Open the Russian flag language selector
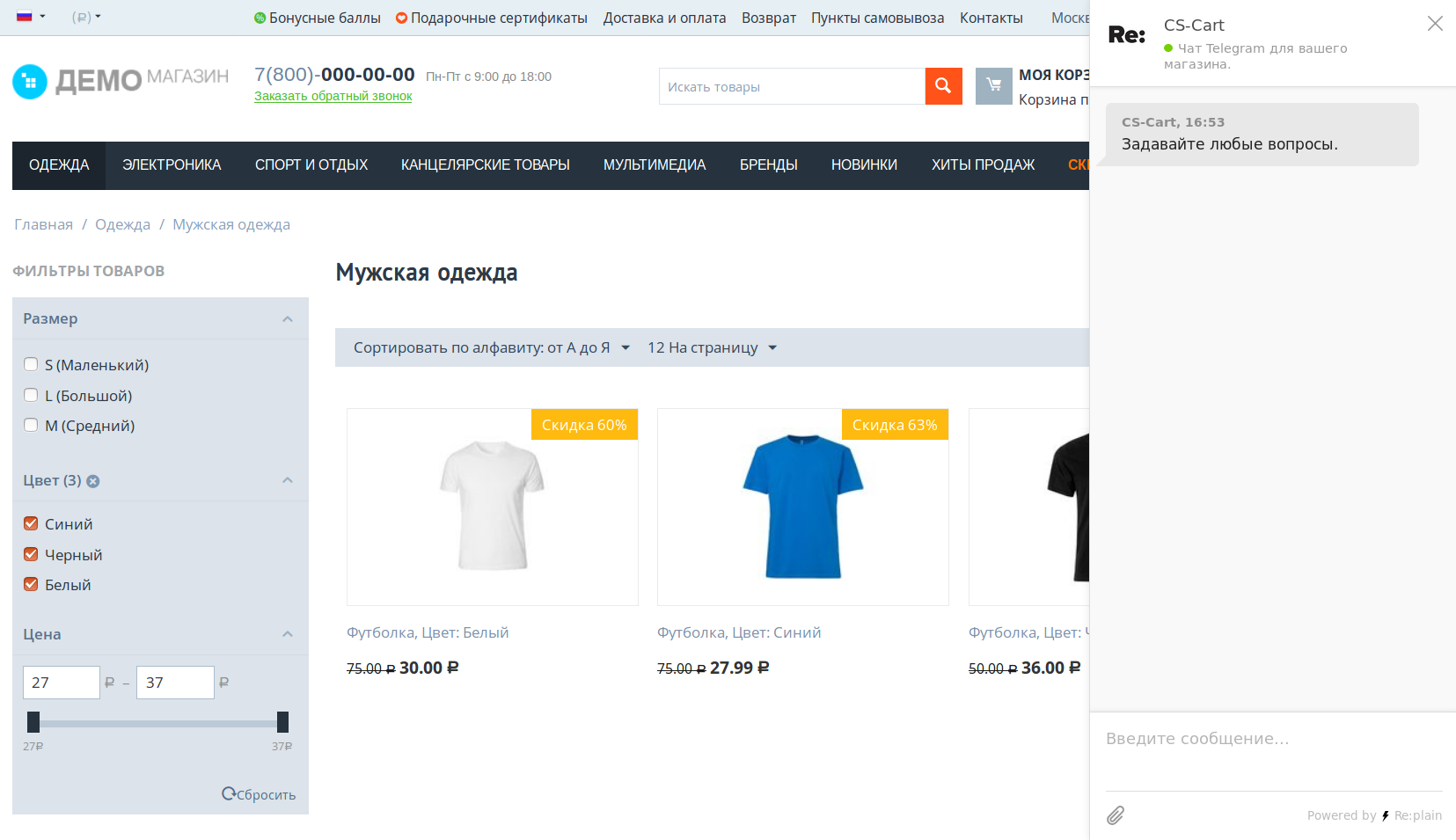Screen dimensions: 1456x840 point(31,17)
